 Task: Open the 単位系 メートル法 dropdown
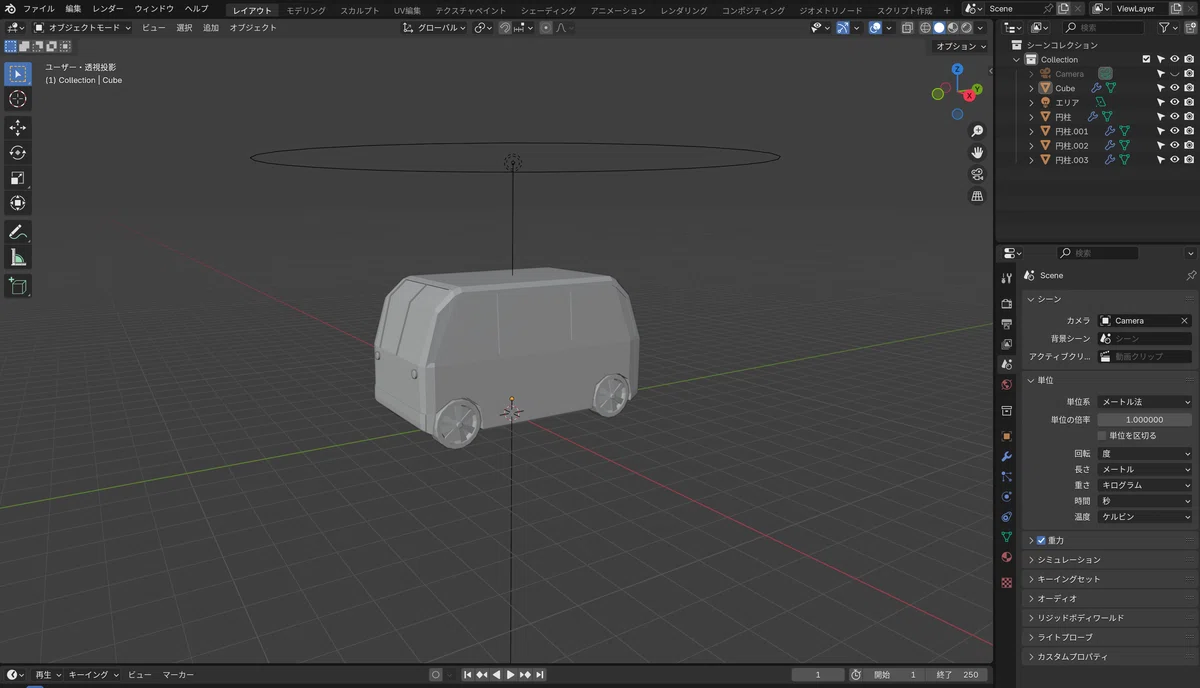tap(1145, 402)
